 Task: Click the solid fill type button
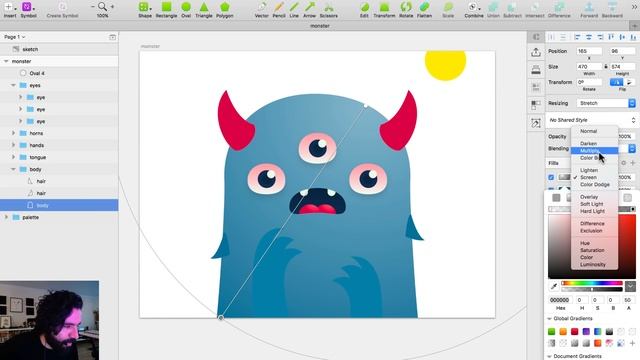(556, 198)
